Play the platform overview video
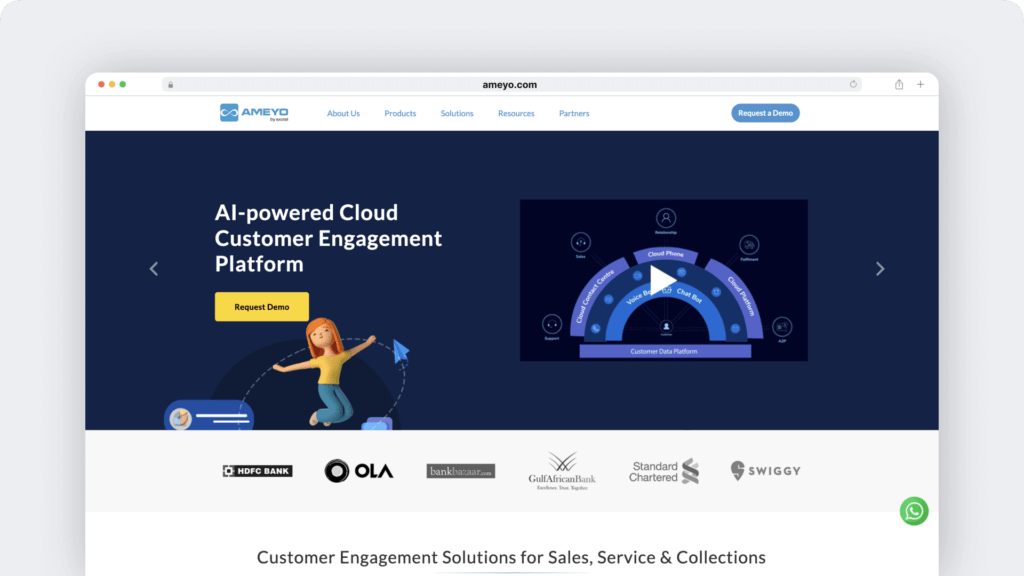Viewport: 1024px width, 576px height. (x=663, y=279)
